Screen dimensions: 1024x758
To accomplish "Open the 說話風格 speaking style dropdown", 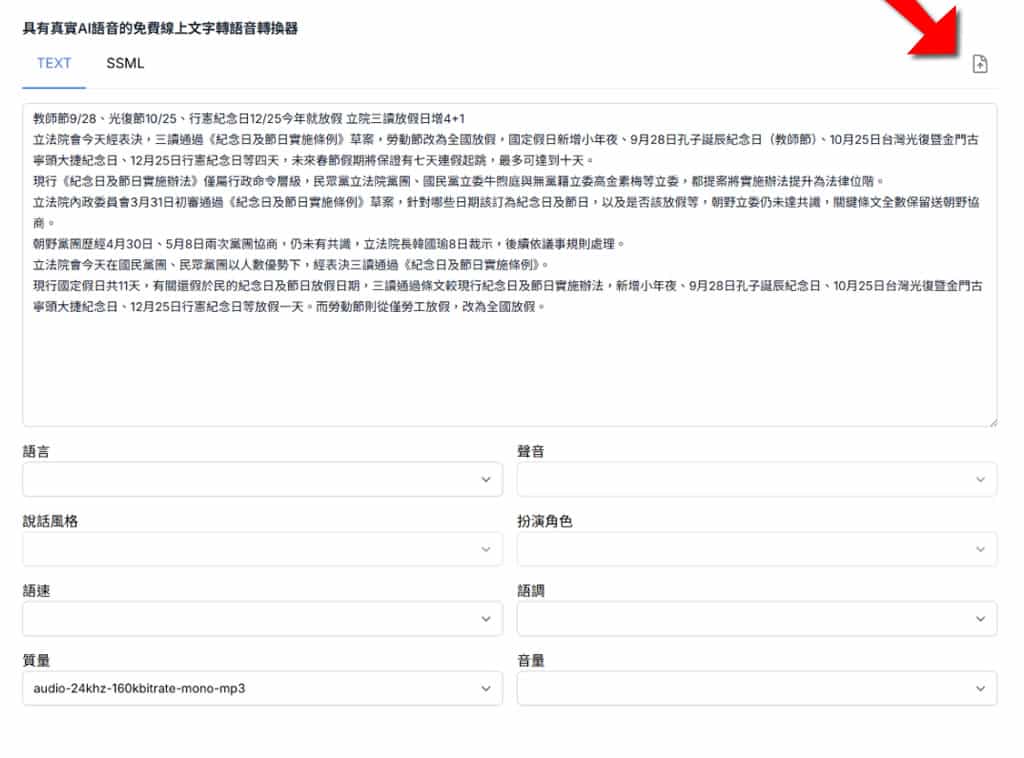I will [x=263, y=549].
